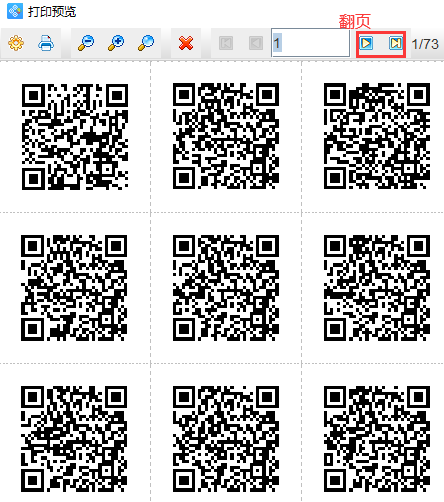444x502 pixels.
Task: Close preview with the red X
Action: [186, 43]
